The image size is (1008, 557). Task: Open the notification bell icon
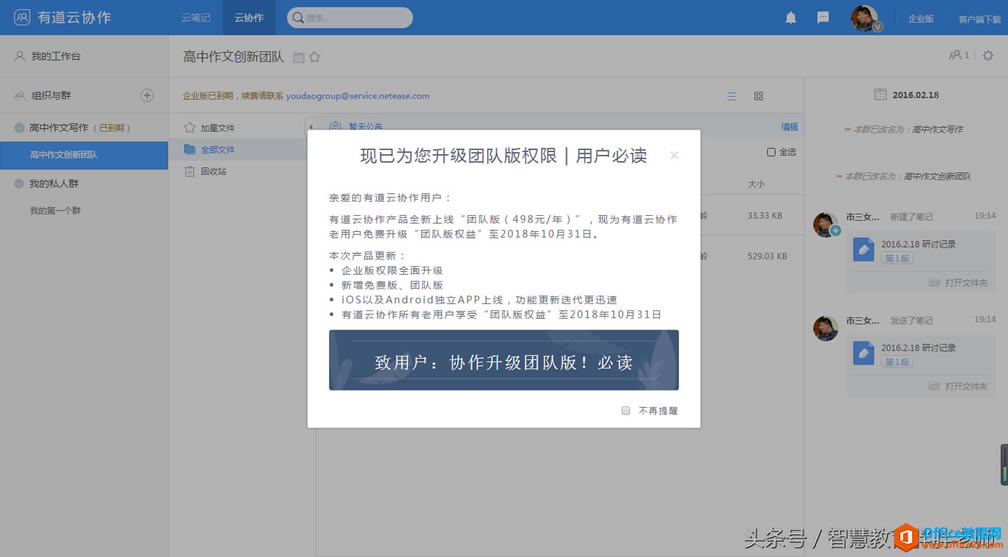(x=791, y=18)
